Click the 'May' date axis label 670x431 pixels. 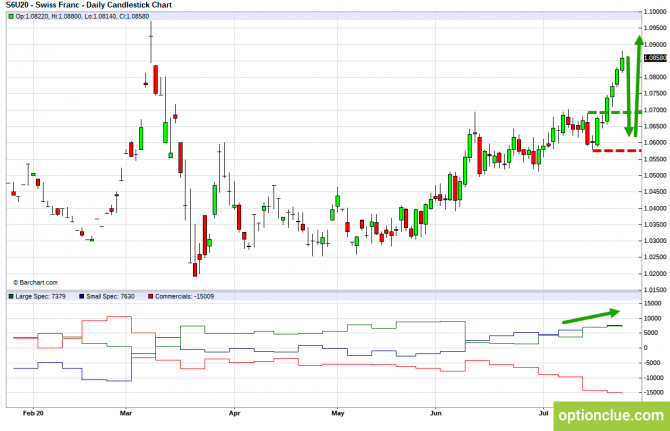[x=338, y=413]
